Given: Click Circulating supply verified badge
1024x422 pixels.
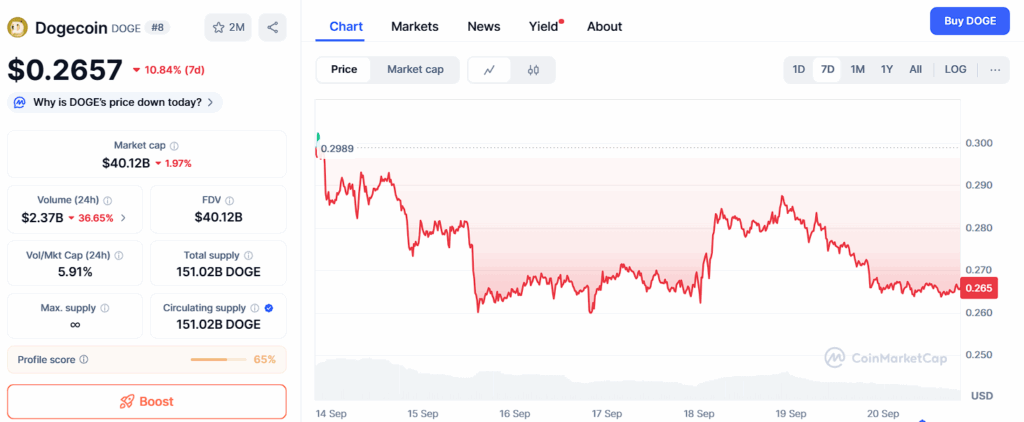Looking at the screenshot, I should (x=268, y=308).
